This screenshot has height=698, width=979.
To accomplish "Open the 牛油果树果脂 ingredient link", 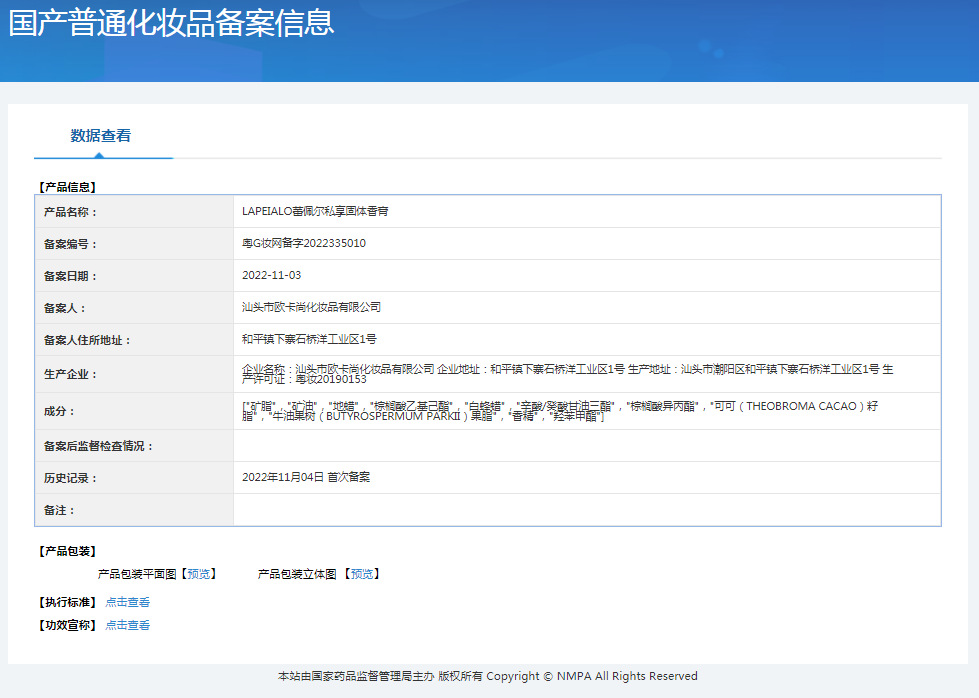I will (x=383, y=422).
